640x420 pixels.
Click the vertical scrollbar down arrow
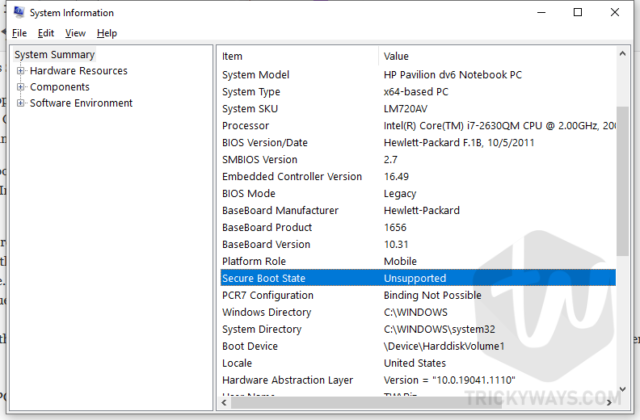point(622,389)
